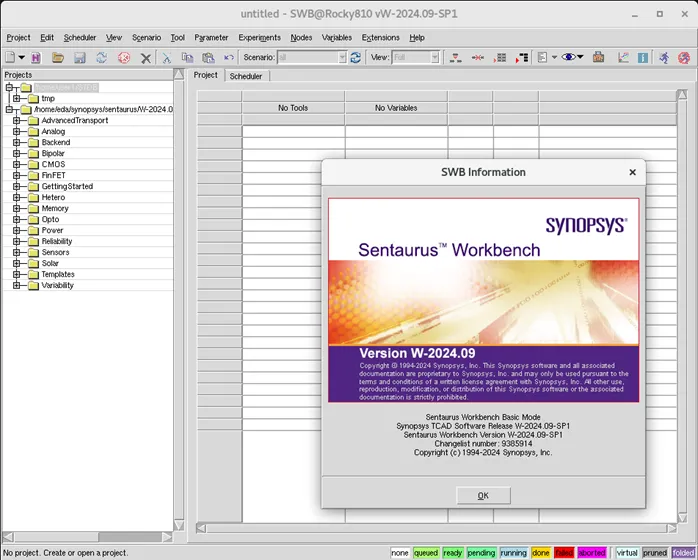Viewport: 698px width, 560px height.
Task: Click the black tree with red arrow icon
Action: coord(522,57)
